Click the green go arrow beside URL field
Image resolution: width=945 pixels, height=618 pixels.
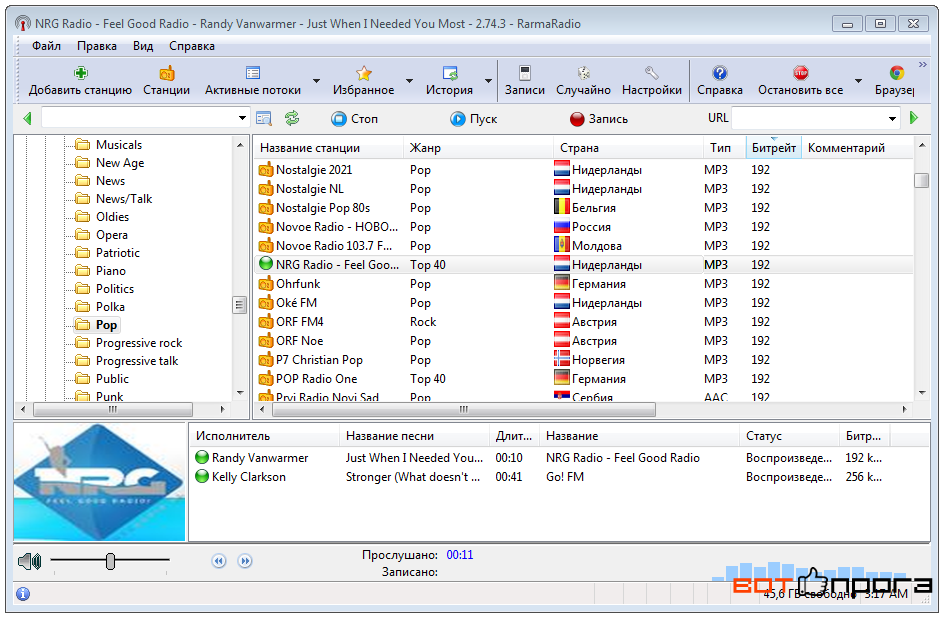tap(914, 118)
